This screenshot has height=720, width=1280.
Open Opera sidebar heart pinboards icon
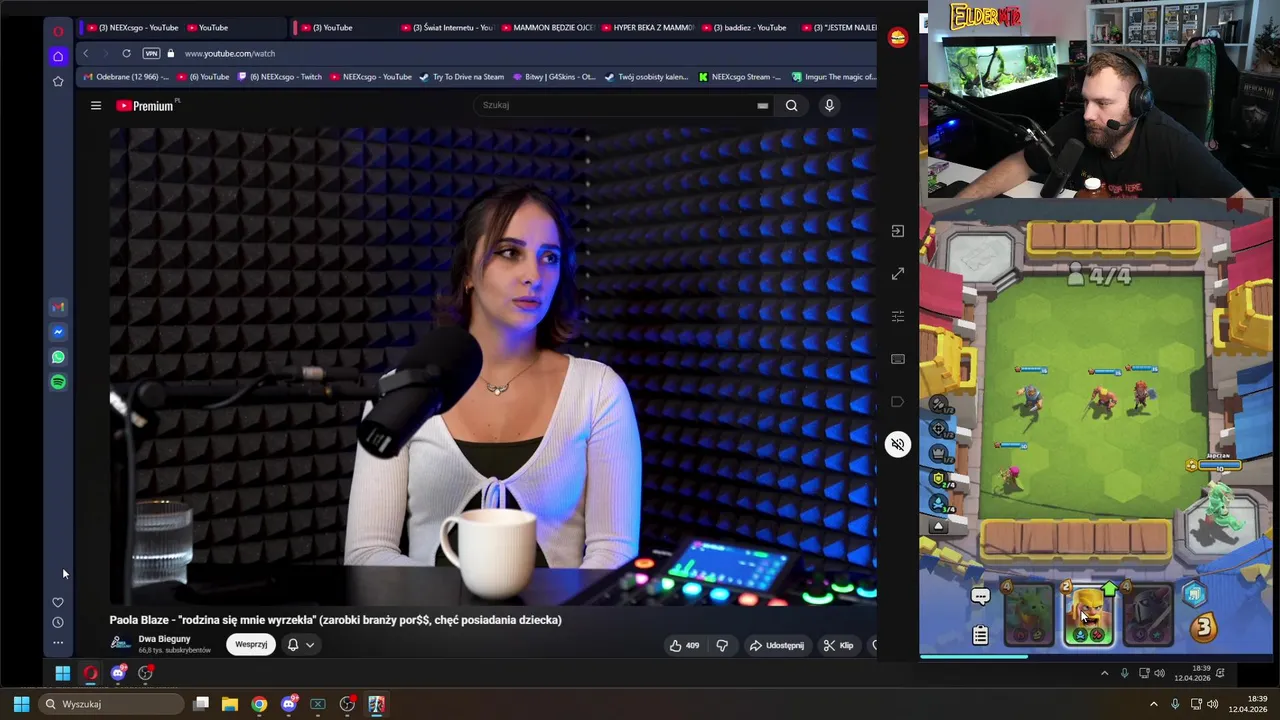point(58,602)
